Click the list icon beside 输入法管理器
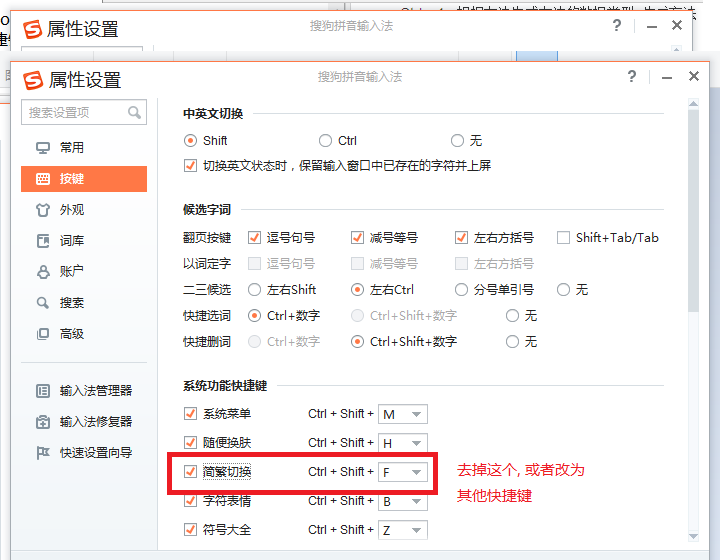720x560 pixels. click(x=43, y=391)
